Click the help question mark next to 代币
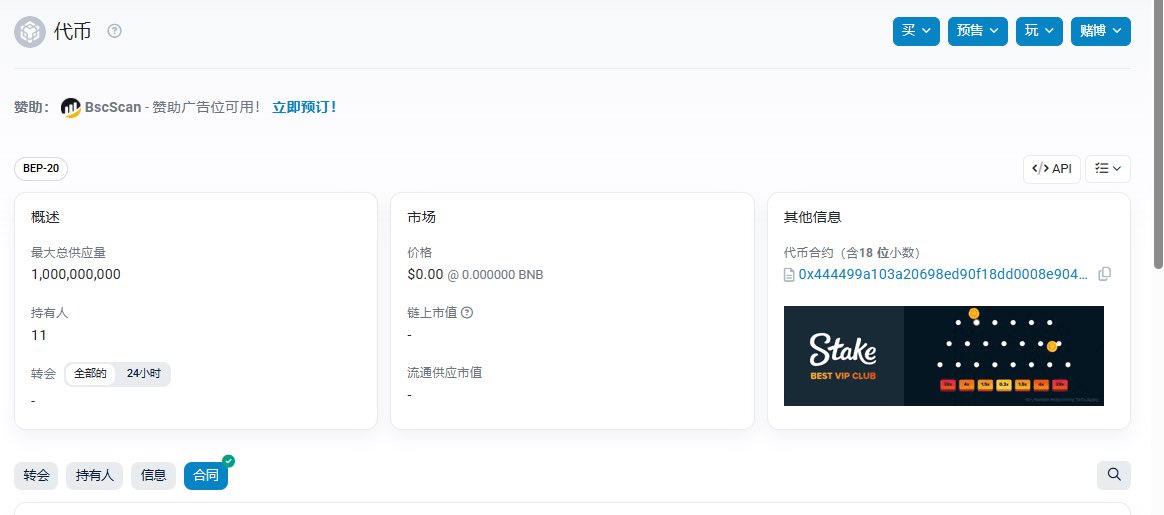1164x515 pixels. point(114,32)
